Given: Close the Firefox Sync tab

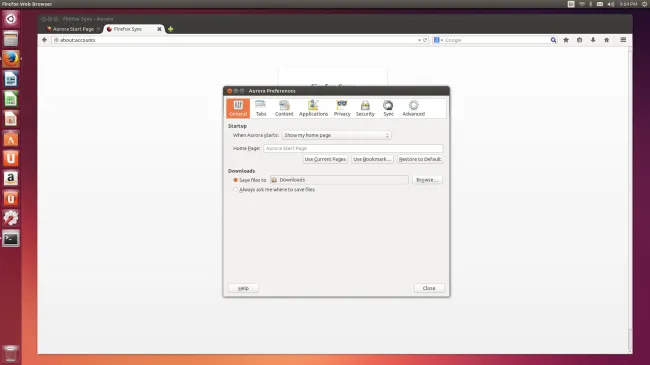Looking at the screenshot, I should (x=159, y=29).
